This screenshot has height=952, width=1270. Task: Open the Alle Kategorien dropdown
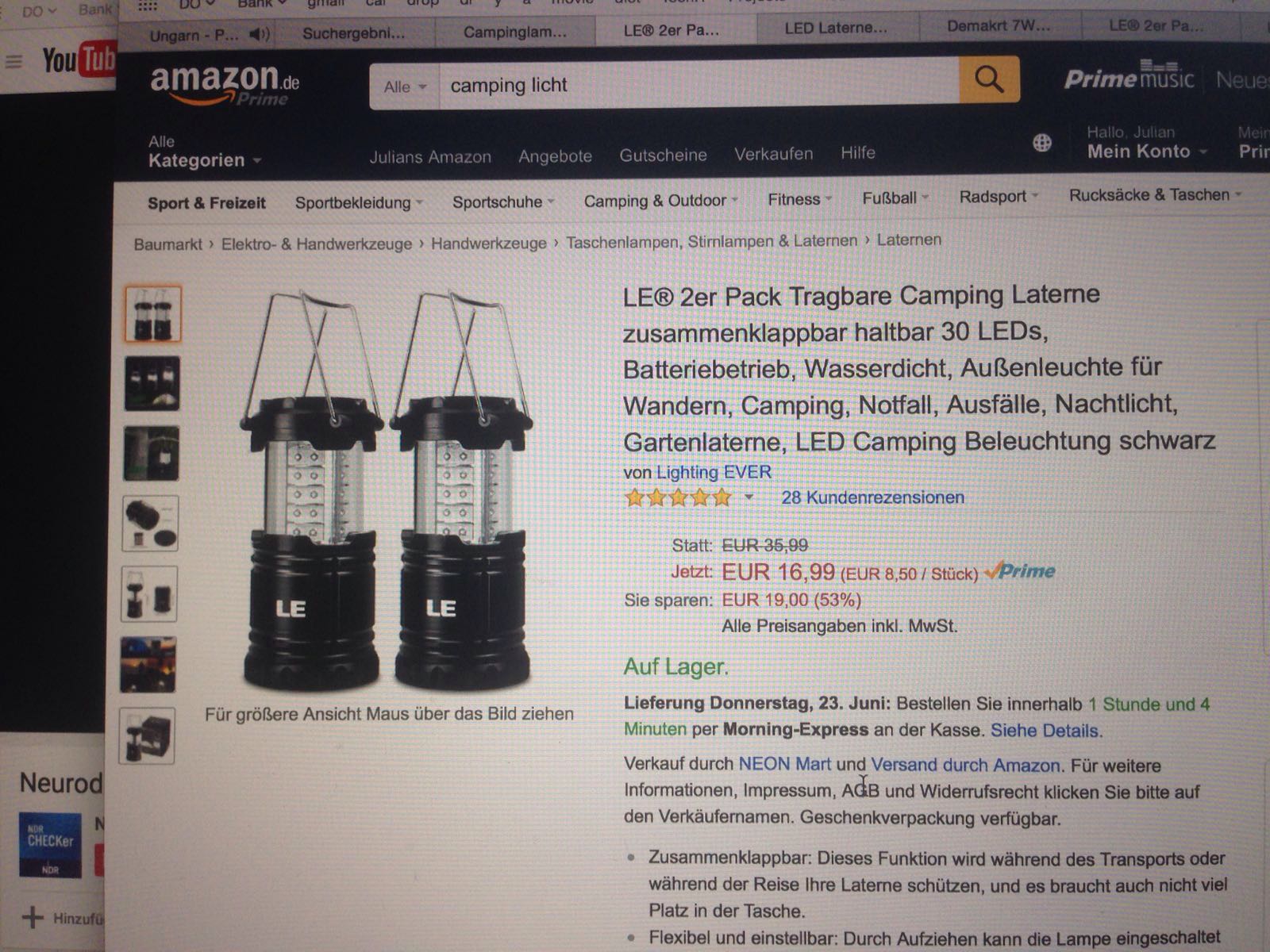204,152
